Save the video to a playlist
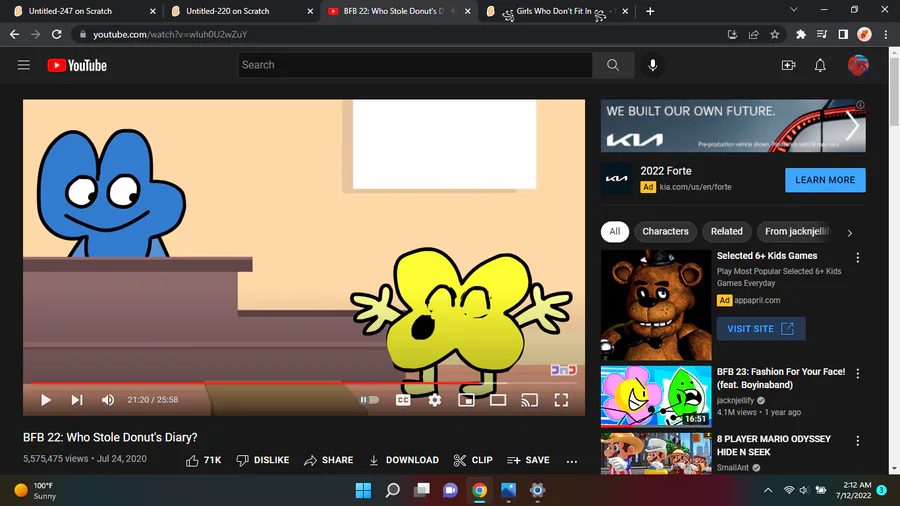The image size is (900, 506). (529, 460)
